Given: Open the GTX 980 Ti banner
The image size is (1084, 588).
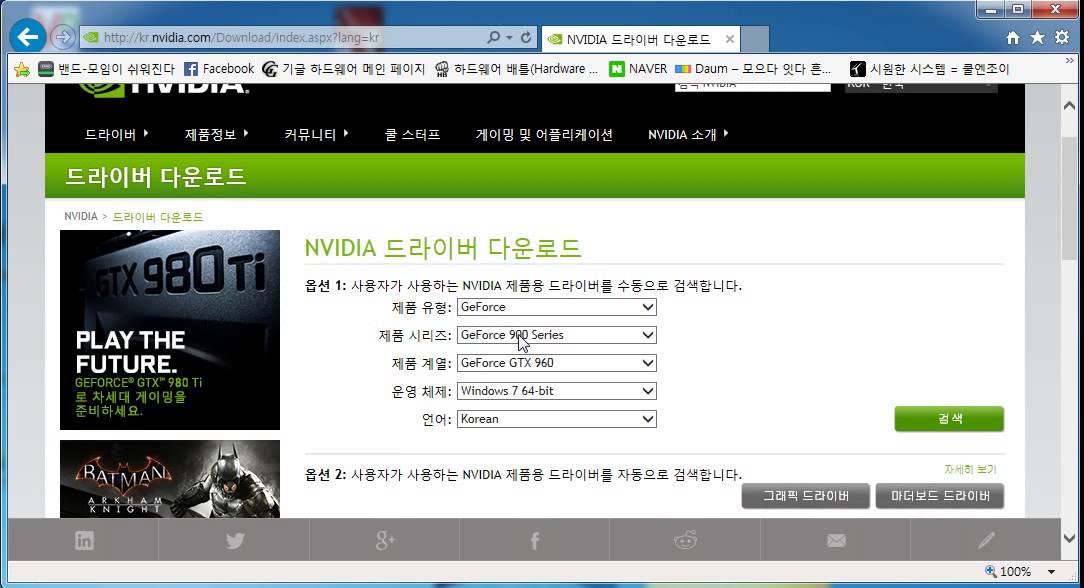Looking at the screenshot, I should [170, 330].
